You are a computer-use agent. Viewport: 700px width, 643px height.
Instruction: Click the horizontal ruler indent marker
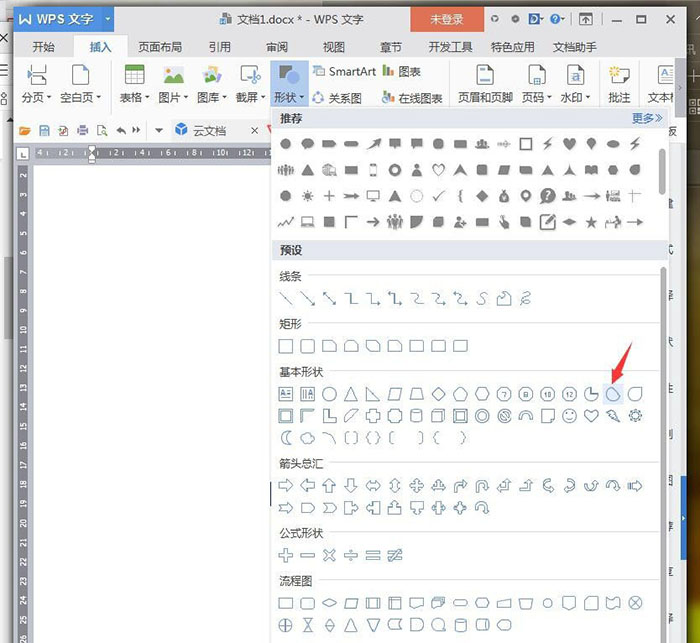[x=92, y=154]
